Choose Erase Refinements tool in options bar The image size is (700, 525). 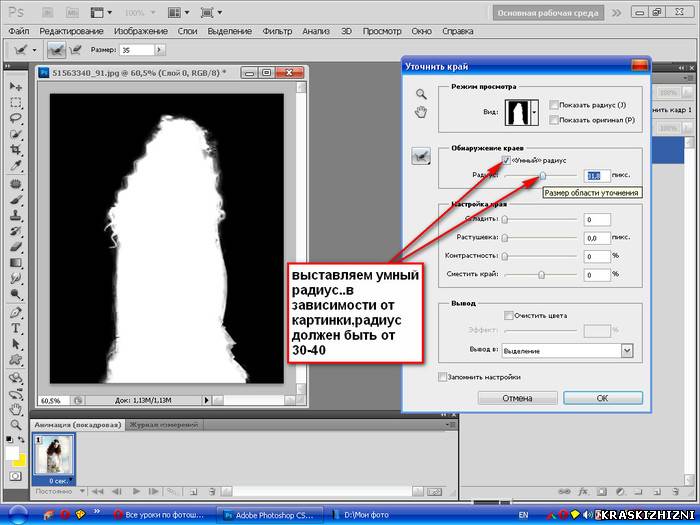click(76, 50)
